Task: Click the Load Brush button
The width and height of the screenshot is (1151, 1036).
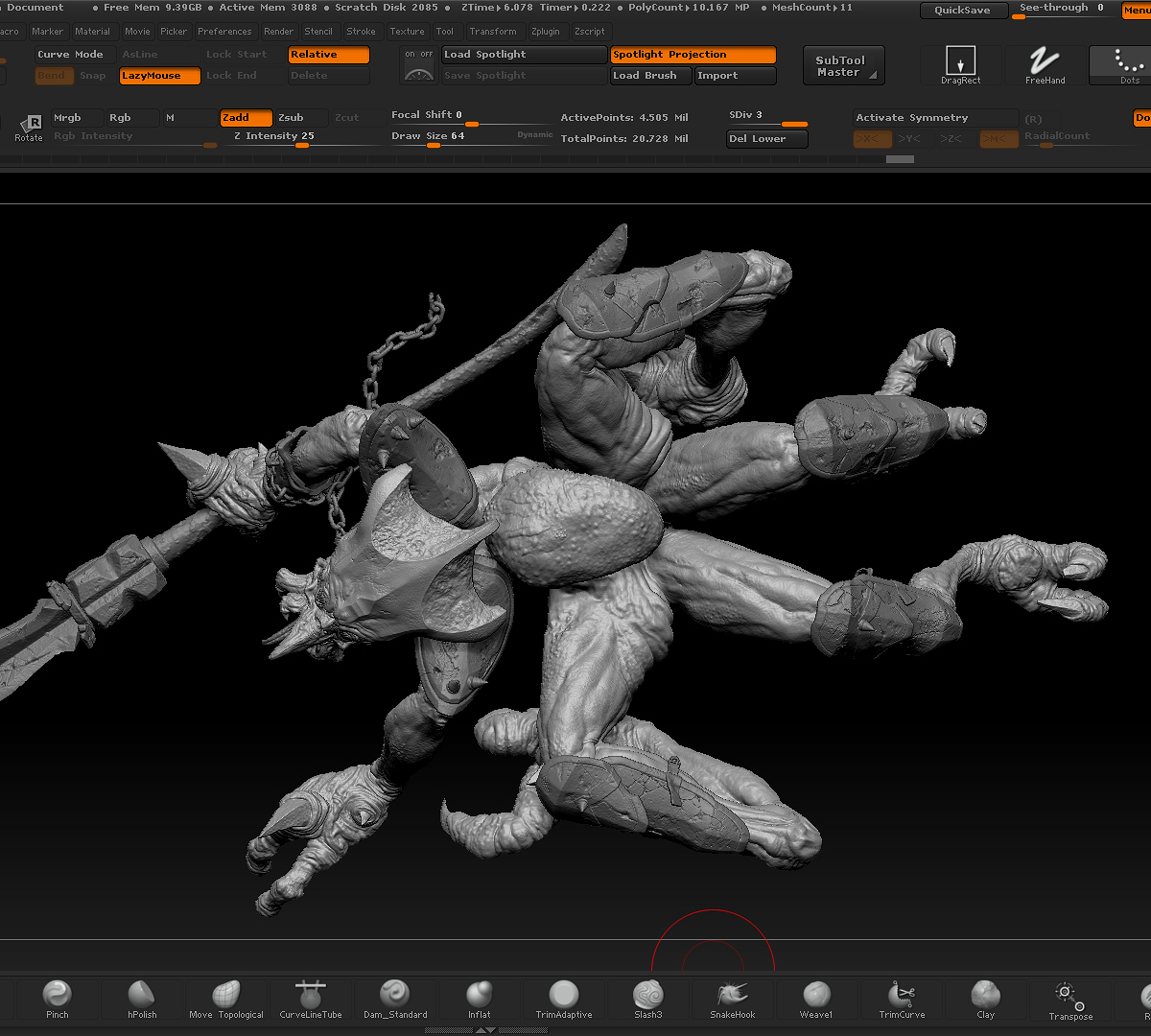Action: [x=651, y=76]
